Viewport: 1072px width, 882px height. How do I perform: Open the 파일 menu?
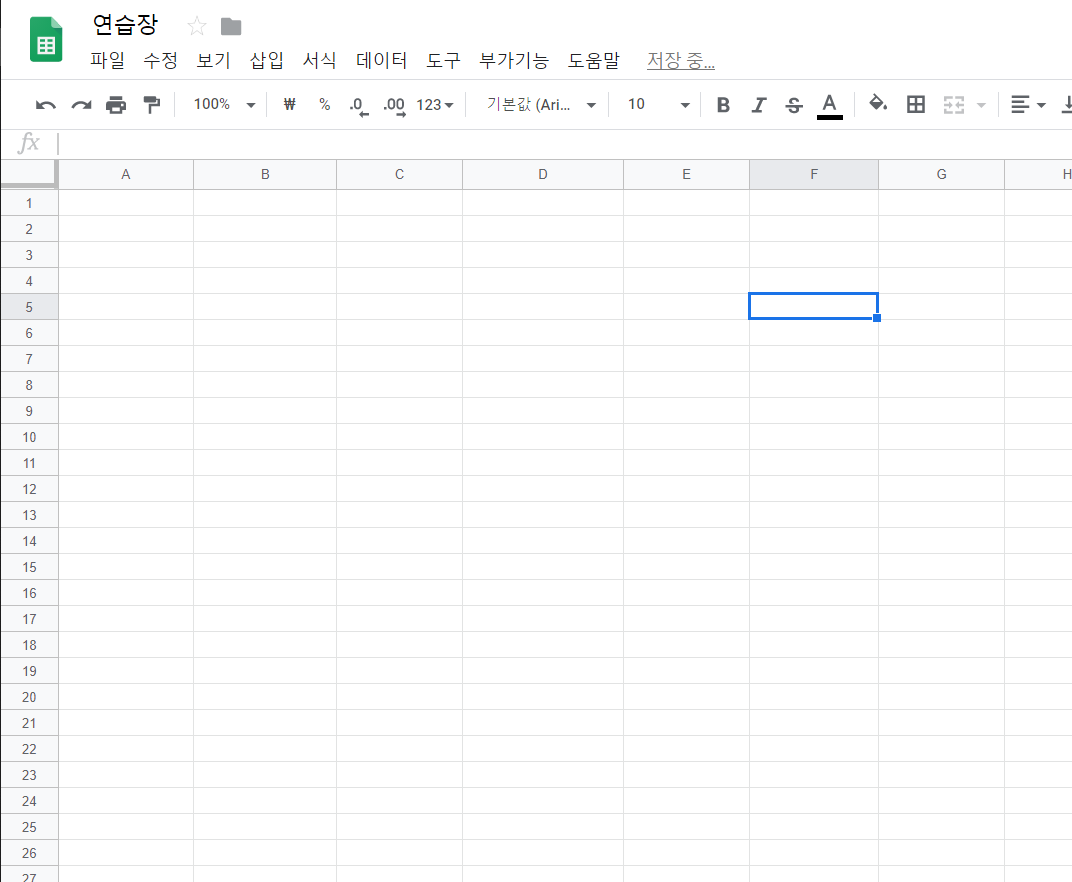[107, 60]
